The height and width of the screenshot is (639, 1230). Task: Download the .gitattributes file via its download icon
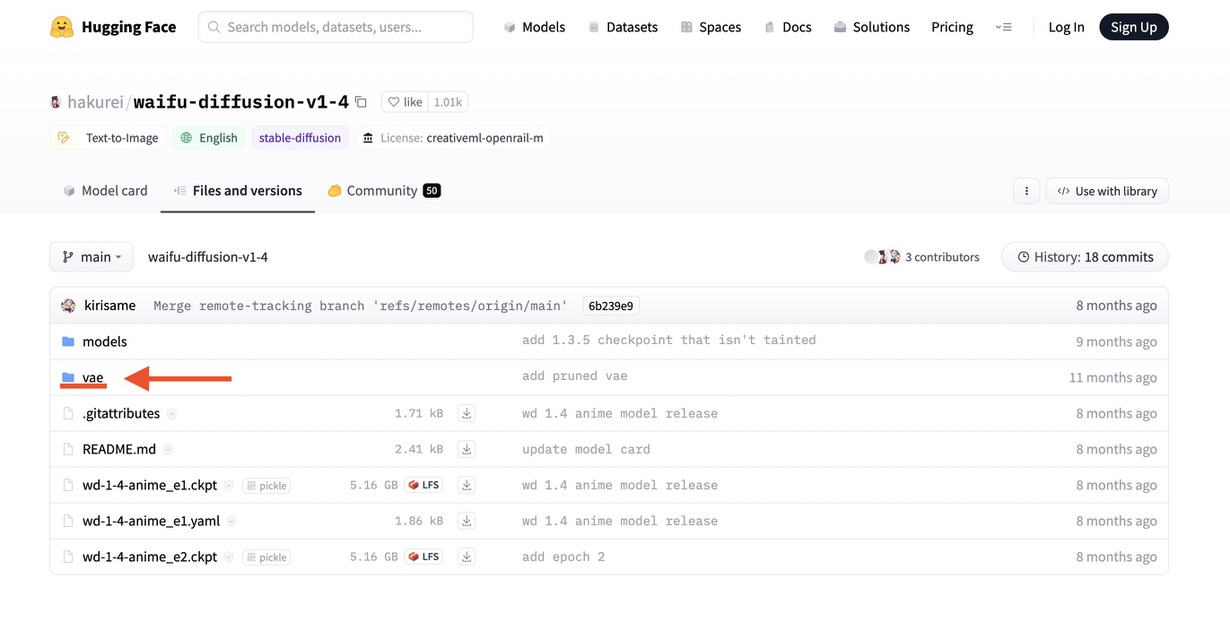coord(466,413)
